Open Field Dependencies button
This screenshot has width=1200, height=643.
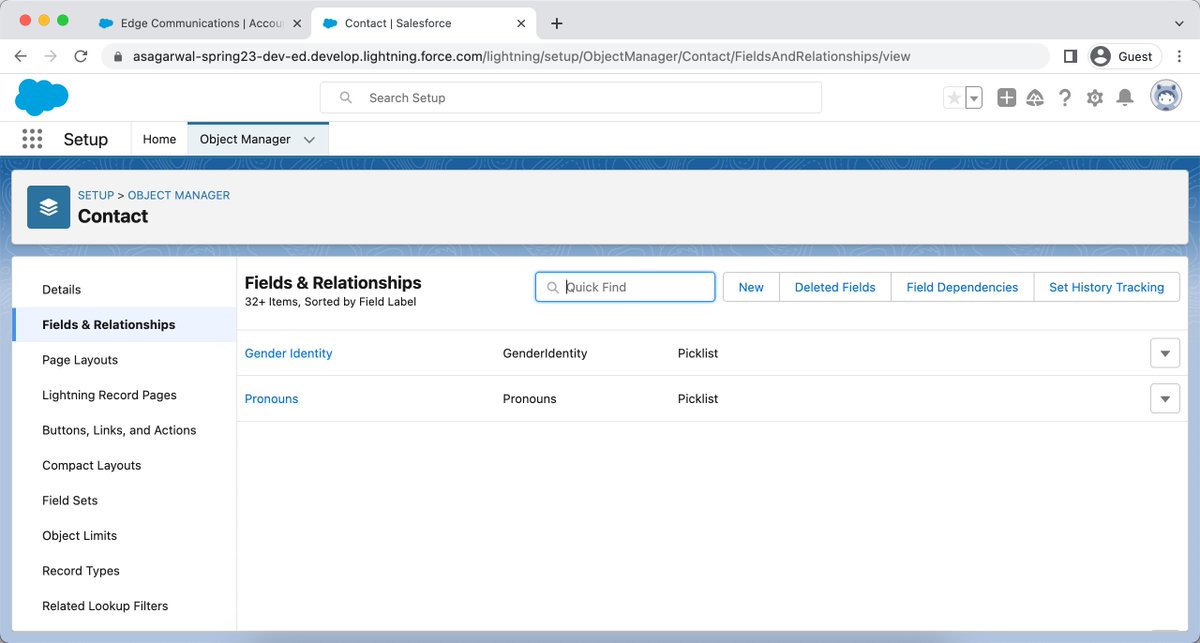(x=962, y=287)
